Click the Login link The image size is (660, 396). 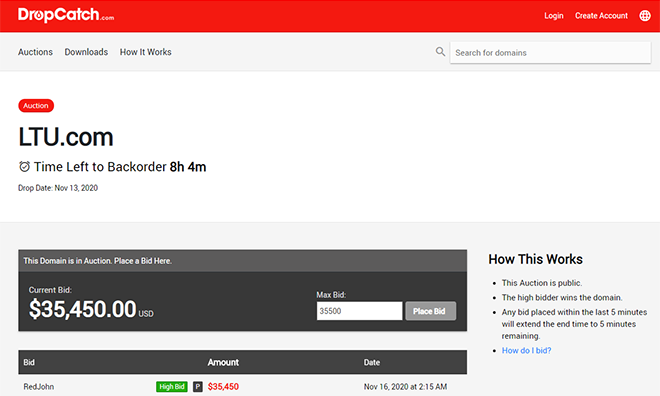tap(554, 16)
